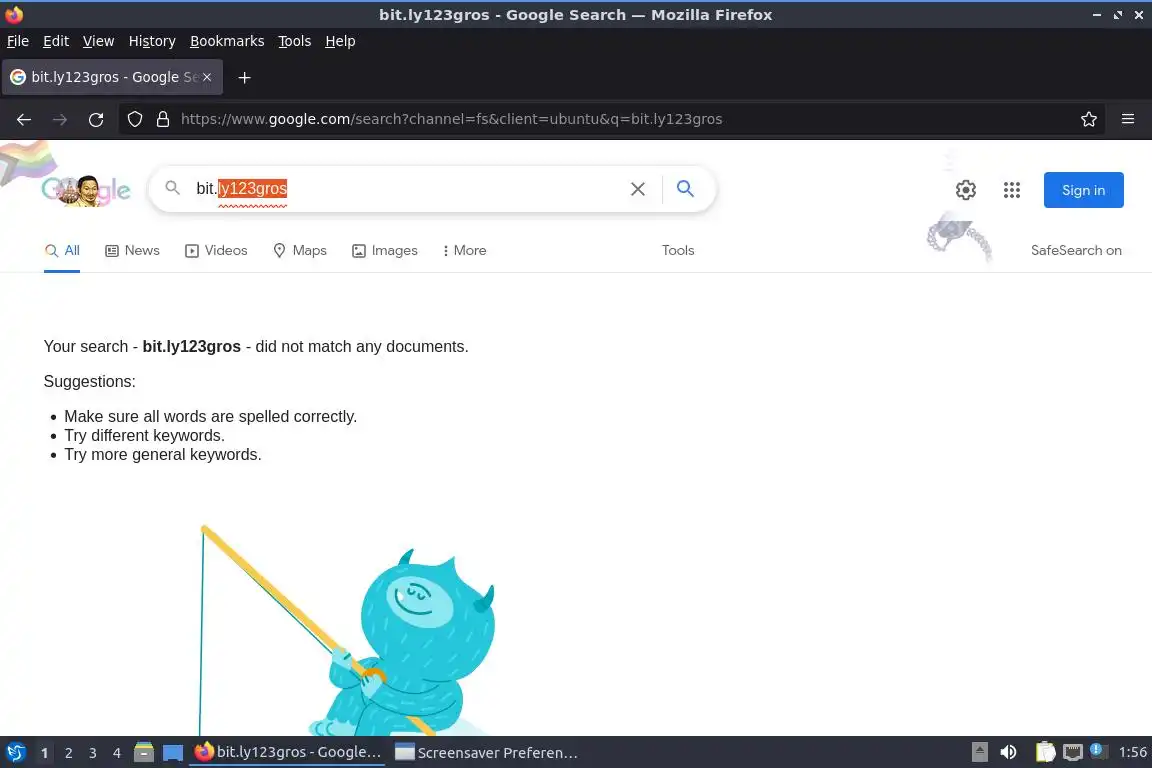This screenshot has height=768, width=1152.
Task: Click the bit.ly123gros browser tab
Action: 112,77
